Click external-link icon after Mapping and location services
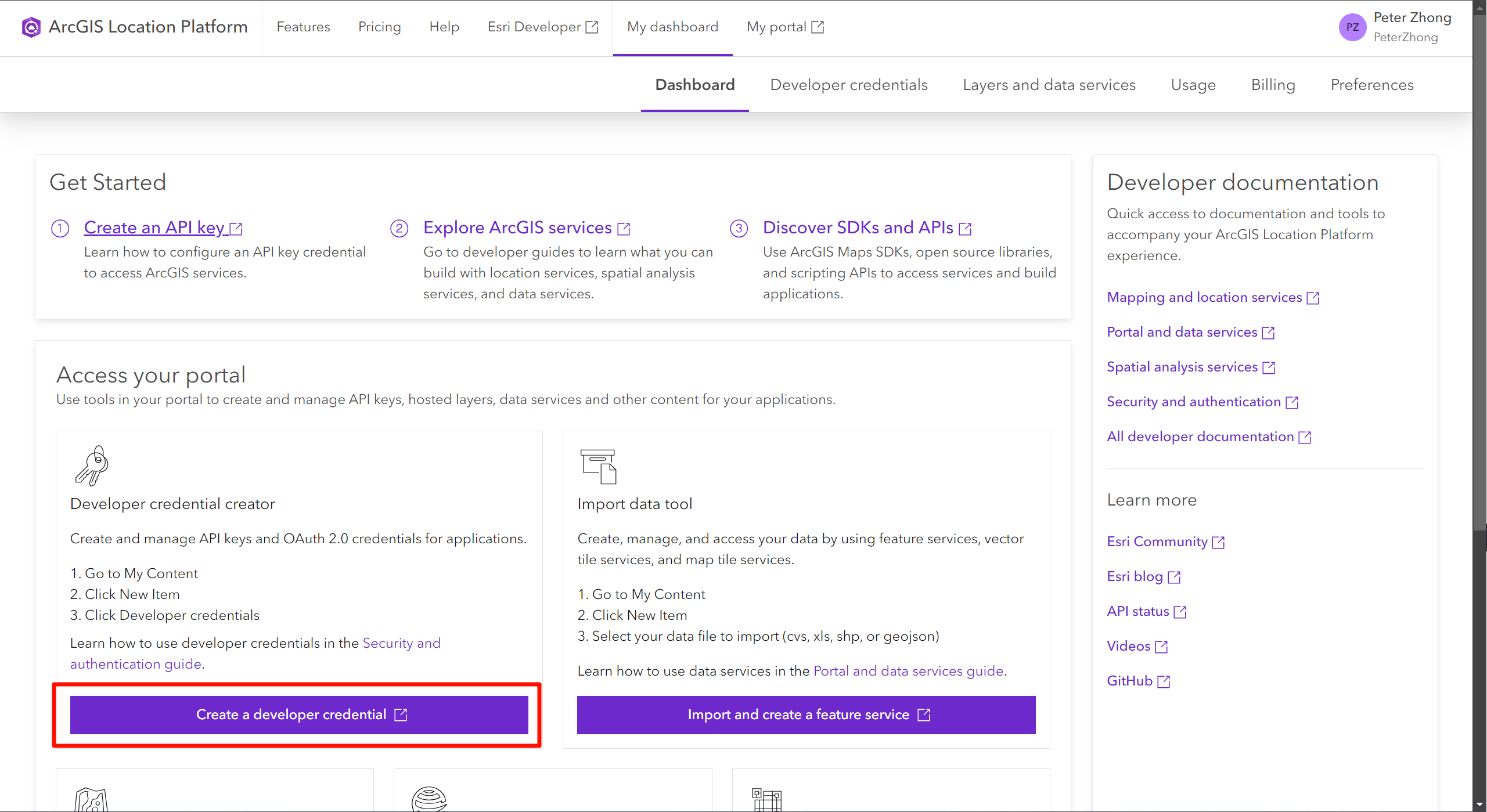The height and width of the screenshot is (812, 1487). 1313,298
